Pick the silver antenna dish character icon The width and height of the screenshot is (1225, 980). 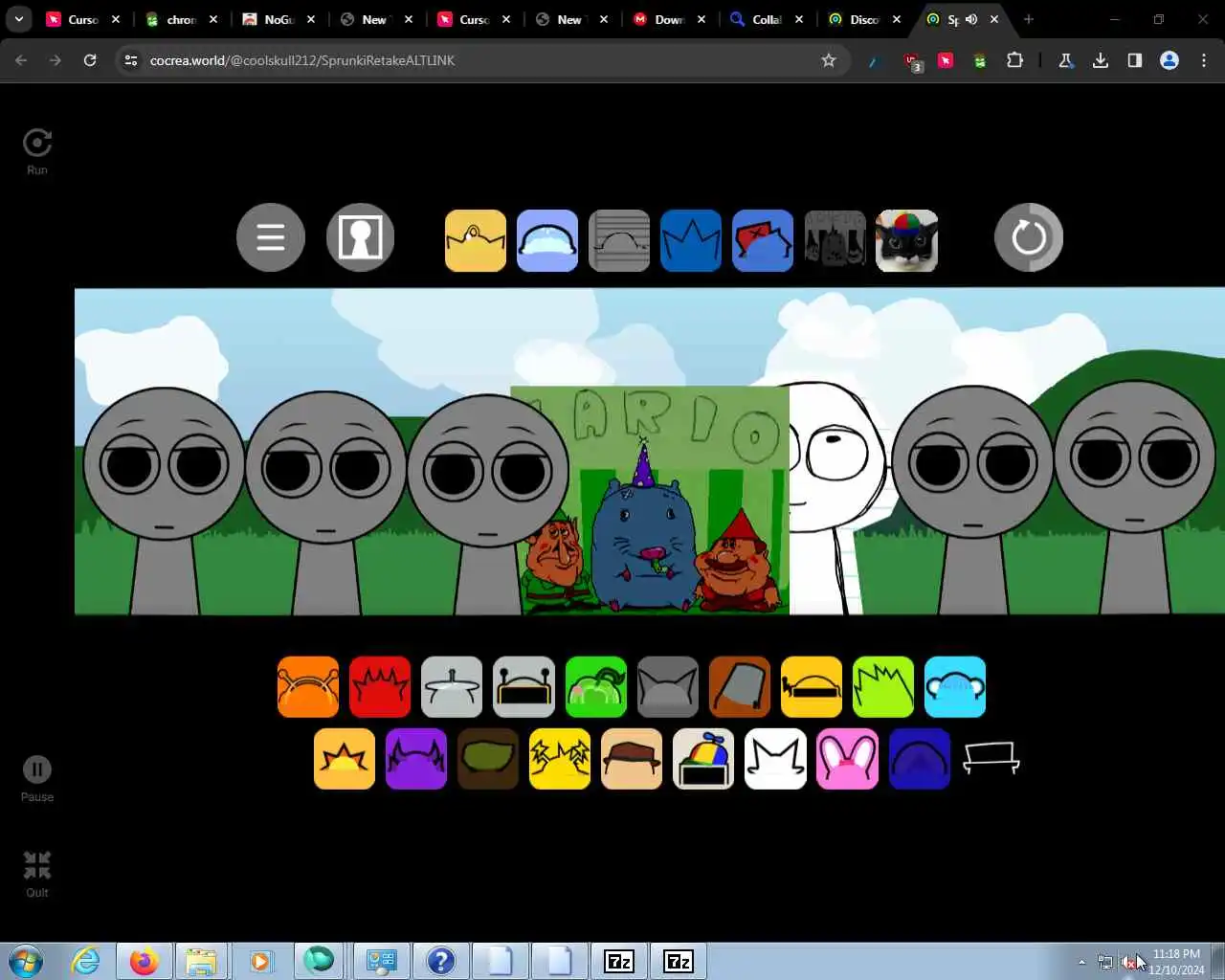(x=452, y=687)
